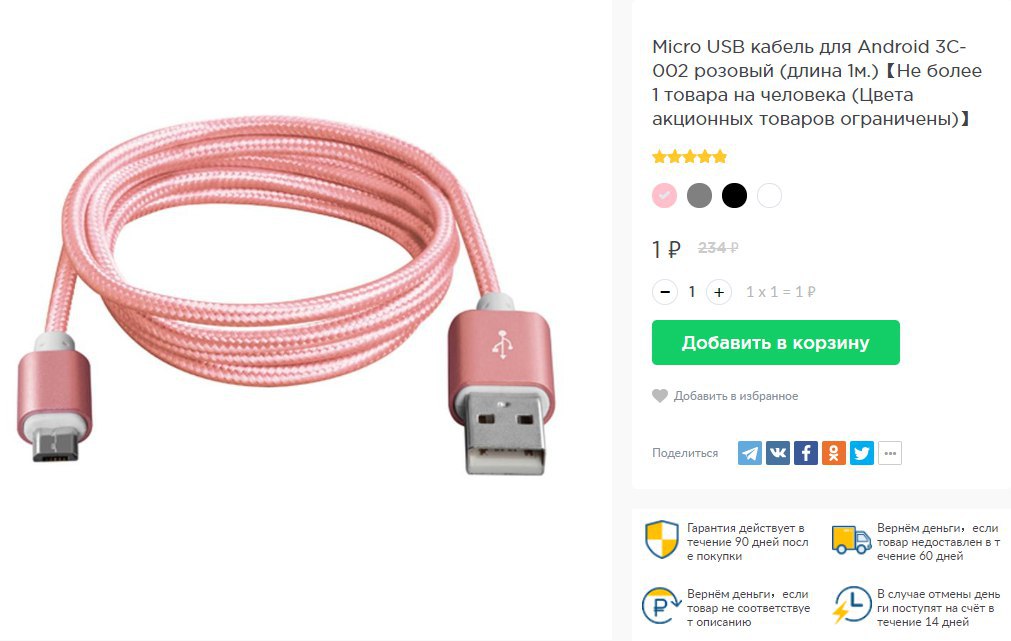Viewport: 1011px width, 641px height.
Task: Click Добавить в избранное link
Action: 736,396
